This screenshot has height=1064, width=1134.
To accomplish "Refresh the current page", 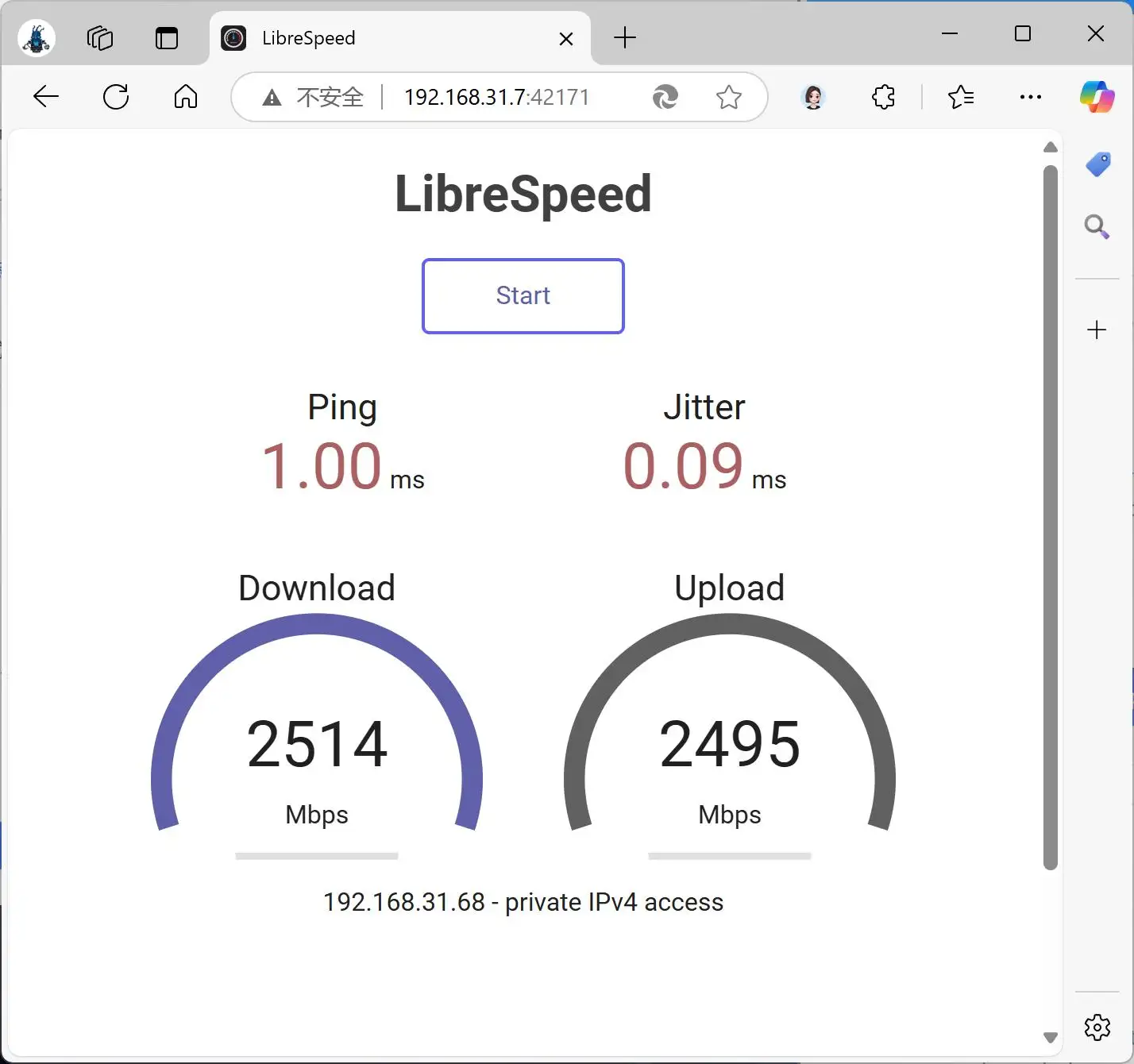I will tap(116, 97).
